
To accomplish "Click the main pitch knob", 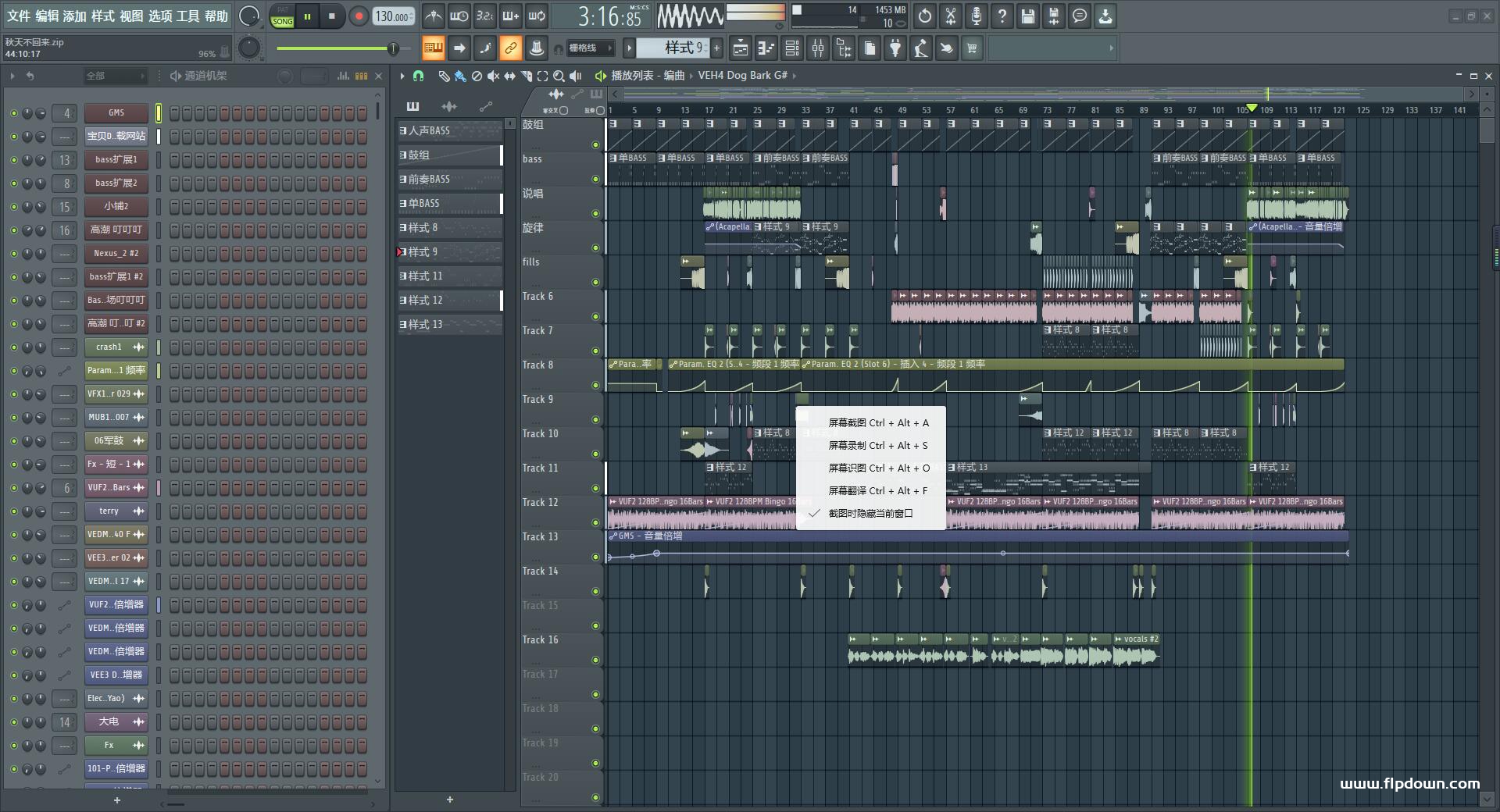I will point(249,48).
